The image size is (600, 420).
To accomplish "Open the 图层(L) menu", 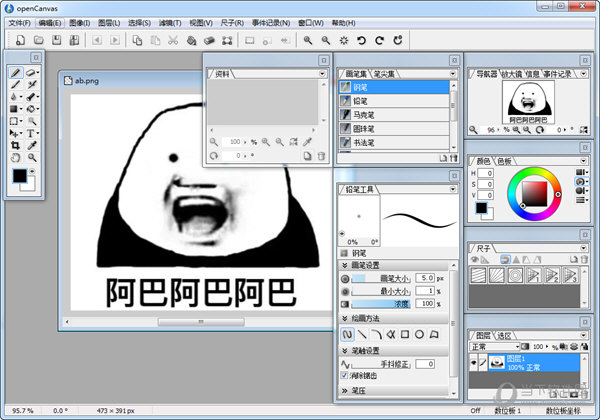I will [x=109, y=23].
